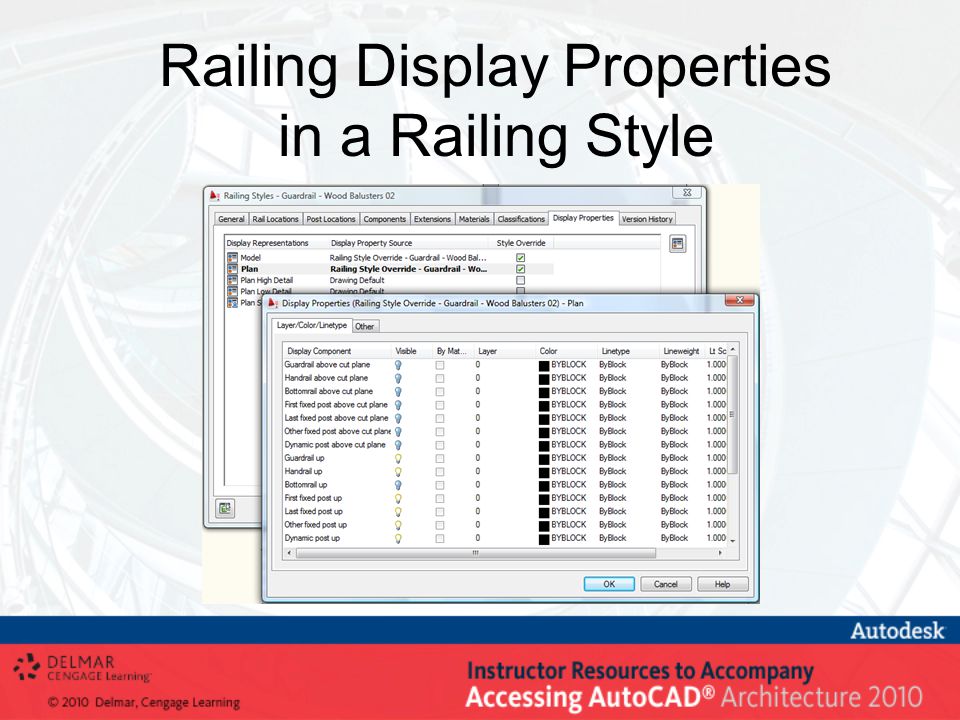Switch to Post Locations tab
The height and width of the screenshot is (720, 960).
331,219
